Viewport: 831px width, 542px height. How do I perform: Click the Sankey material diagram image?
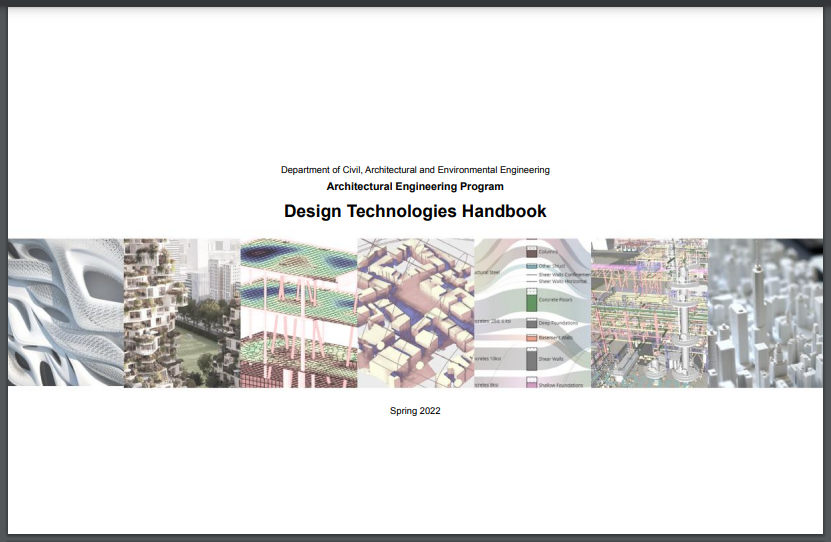(533, 313)
